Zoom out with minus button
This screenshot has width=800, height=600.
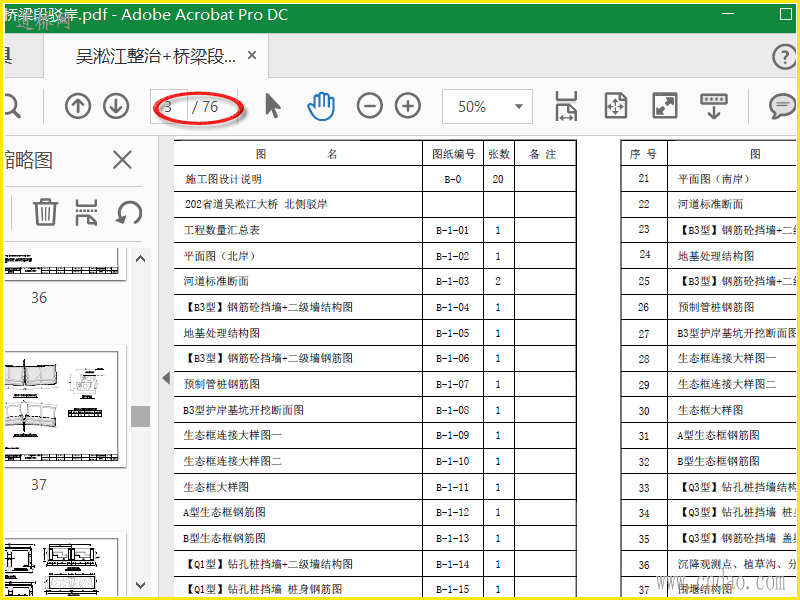369,106
